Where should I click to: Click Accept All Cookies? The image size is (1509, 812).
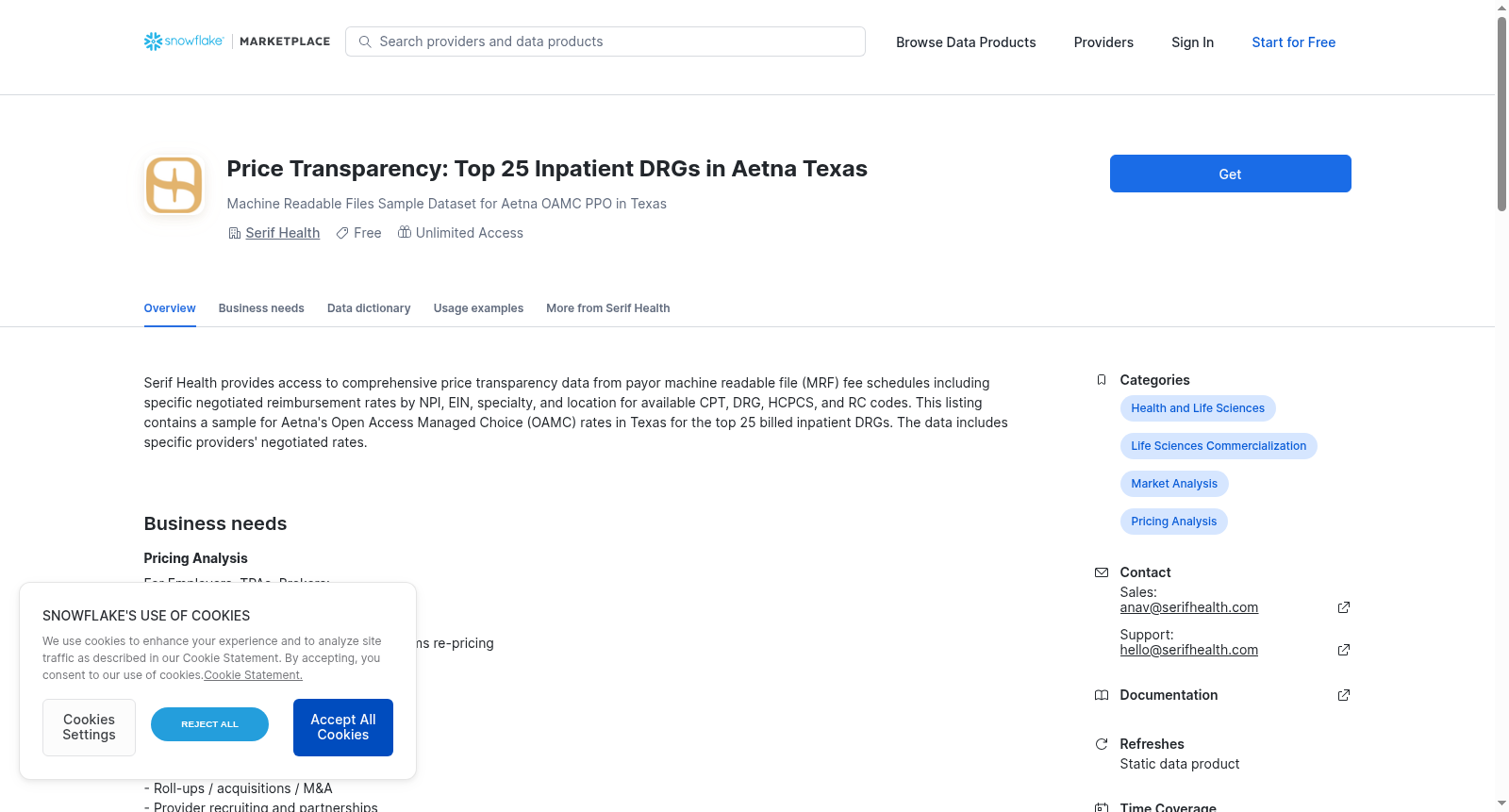coord(343,727)
